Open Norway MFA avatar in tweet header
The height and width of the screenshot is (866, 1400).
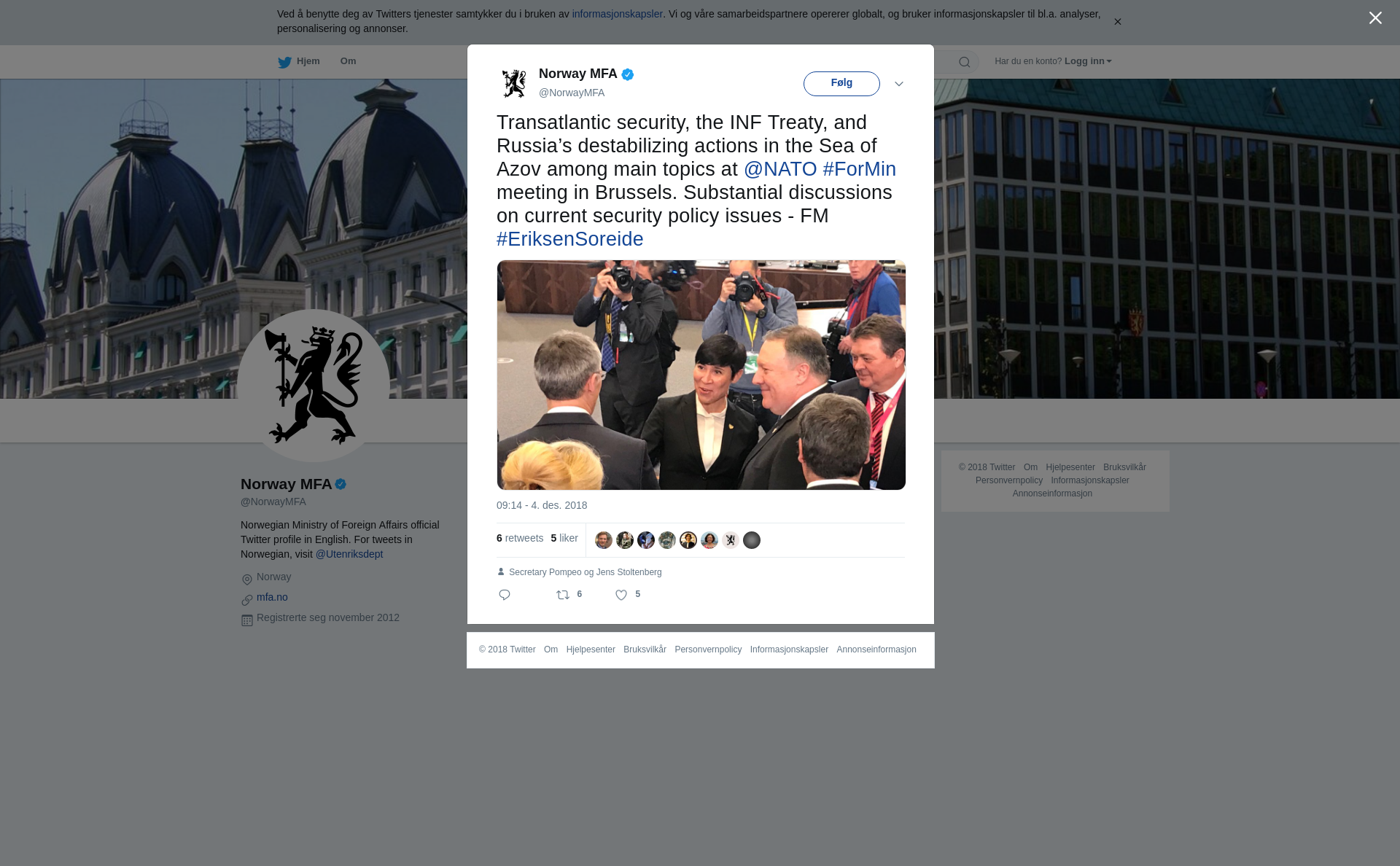514,83
